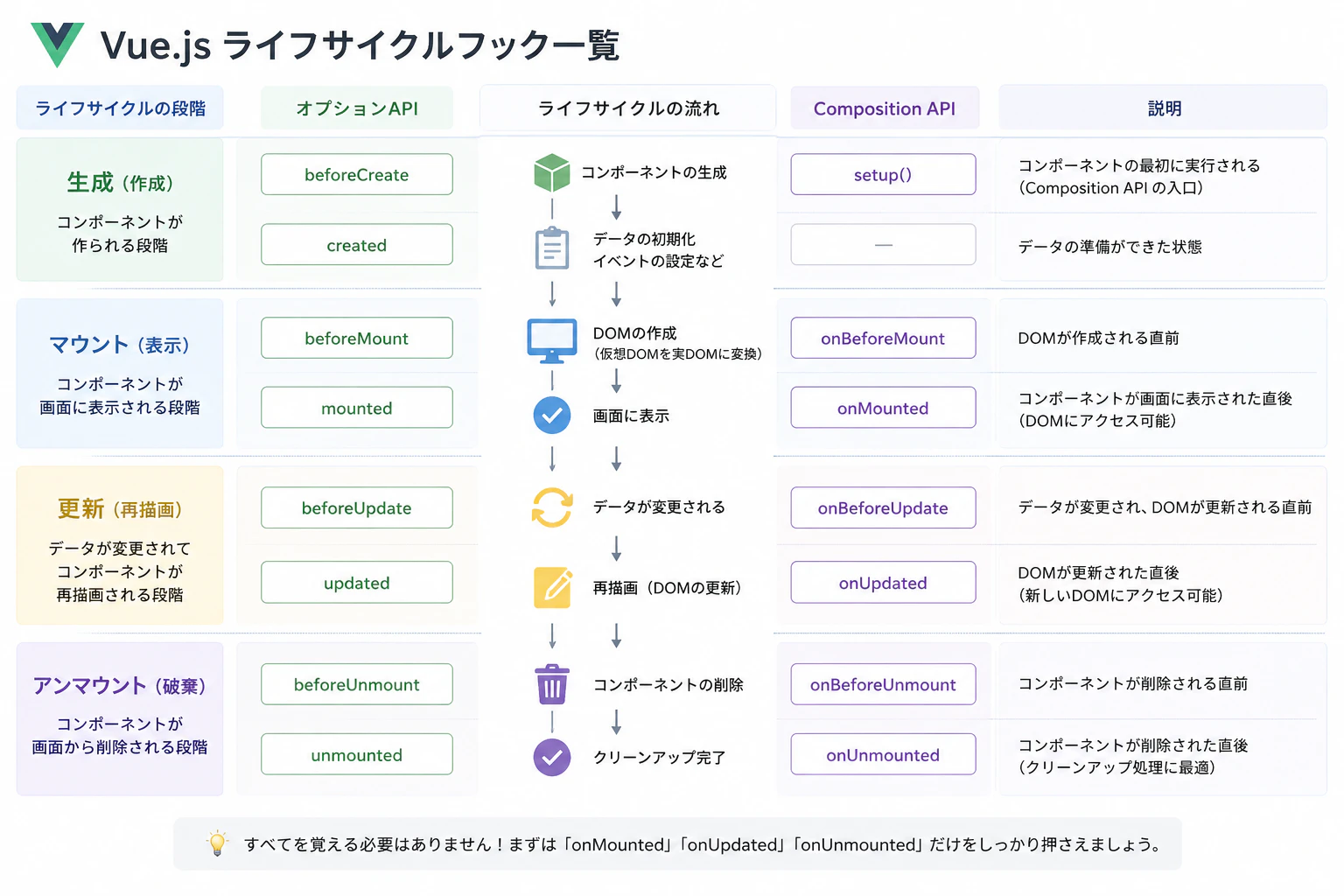
Task: Click the purple onUnmounted box
Action: pos(883,754)
